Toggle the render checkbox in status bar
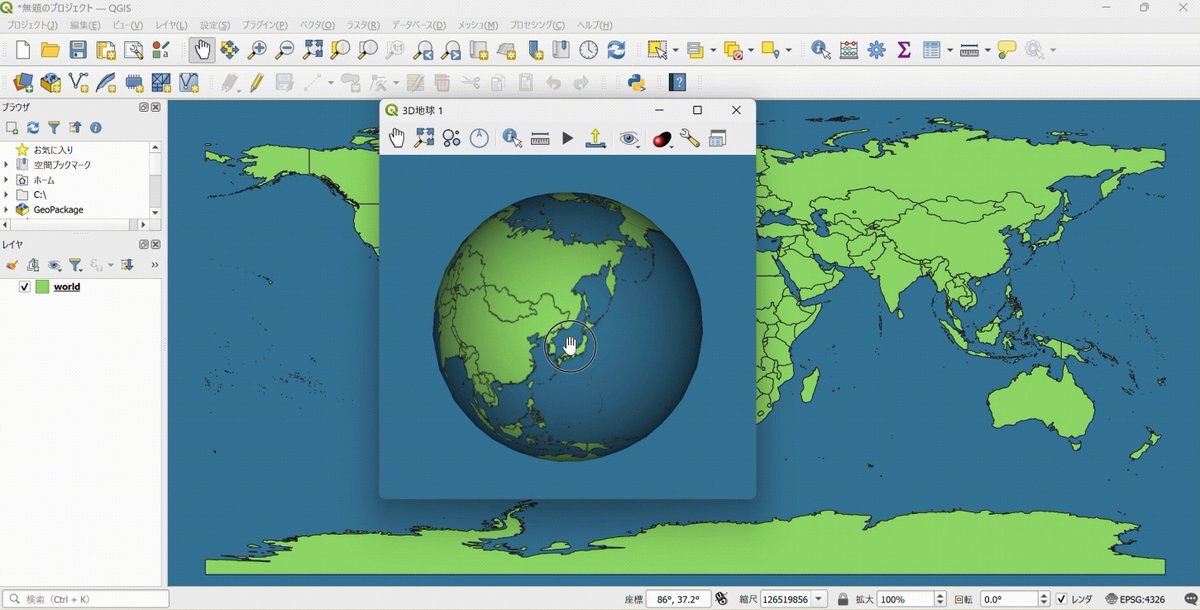 pyautogui.click(x=1062, y=599)
